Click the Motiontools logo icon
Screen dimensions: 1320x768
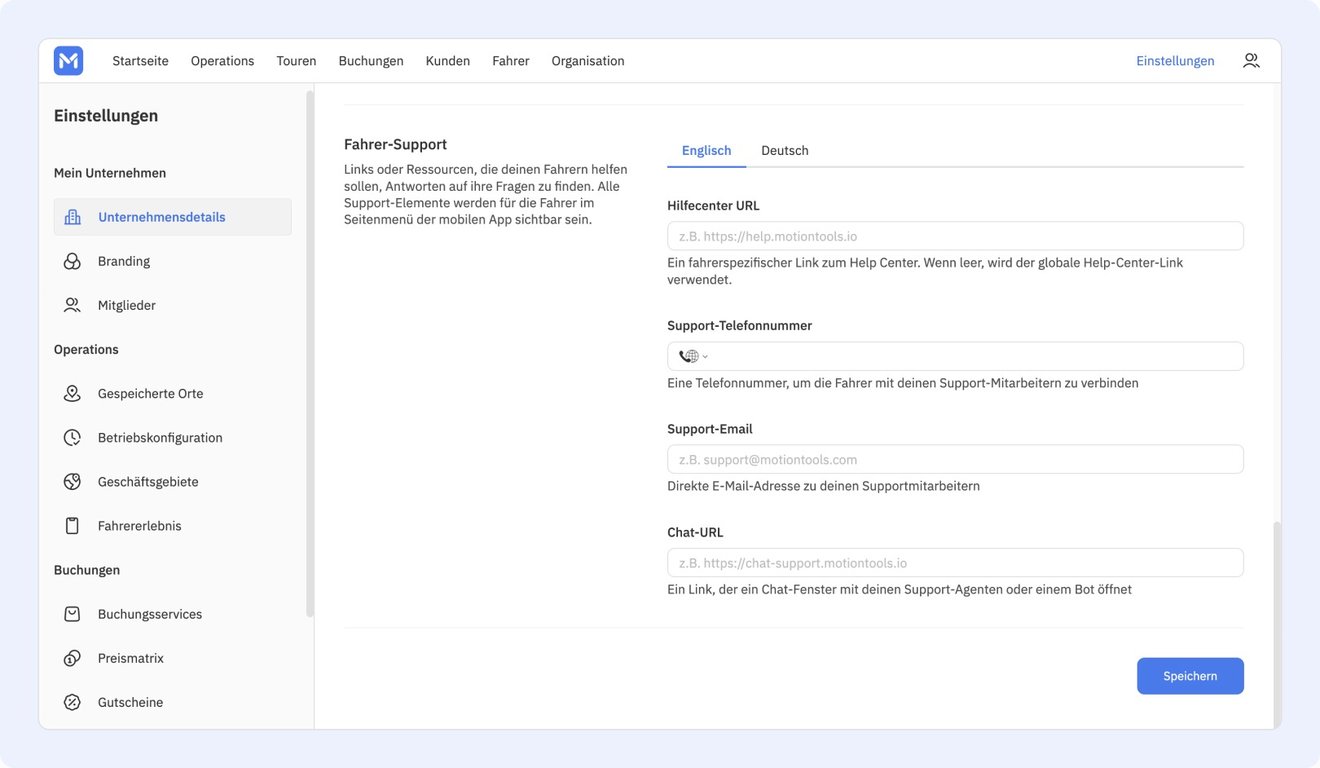[x=68, y=61]
